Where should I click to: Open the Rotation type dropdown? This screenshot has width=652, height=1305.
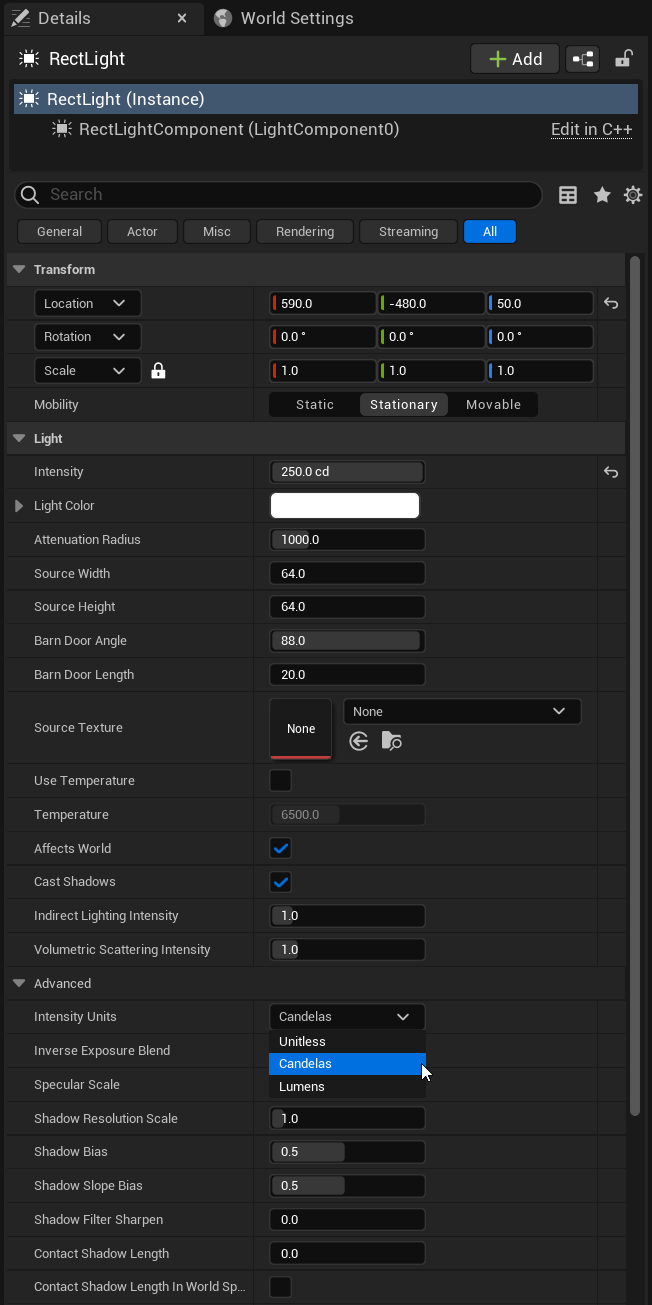tap(88, 337)
